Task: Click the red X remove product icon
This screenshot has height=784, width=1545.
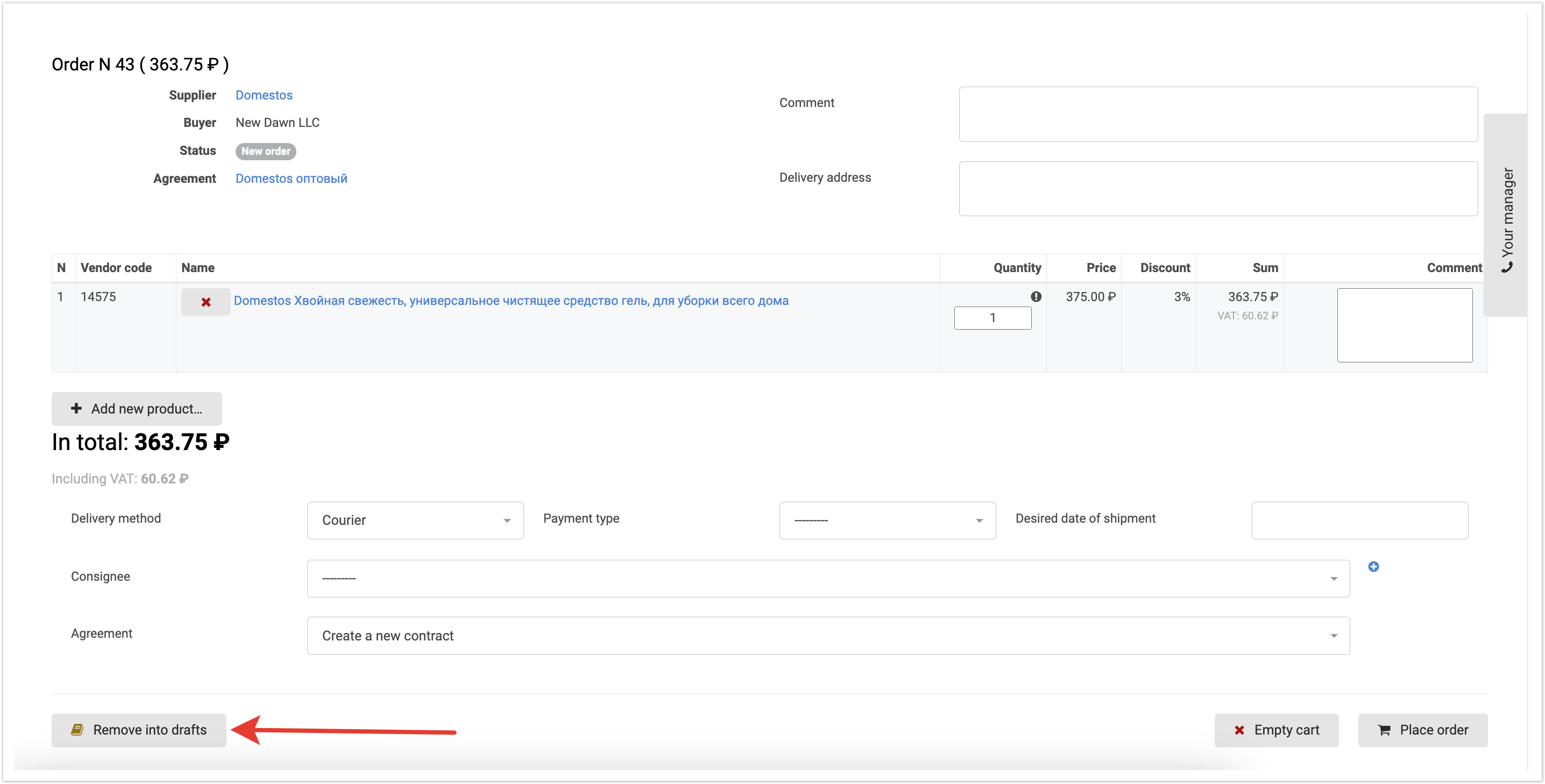Action: [x=205, y=302]
